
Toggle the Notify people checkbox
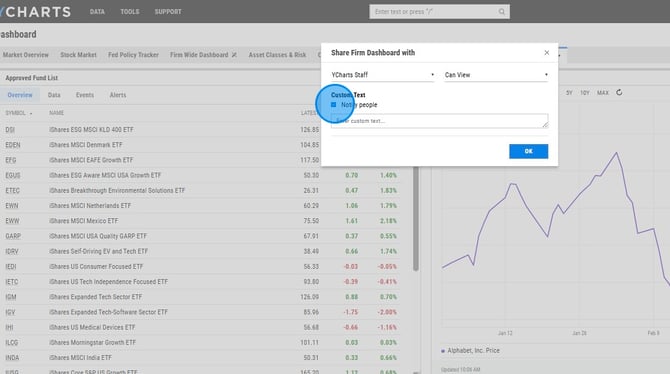tap(334, 105)
